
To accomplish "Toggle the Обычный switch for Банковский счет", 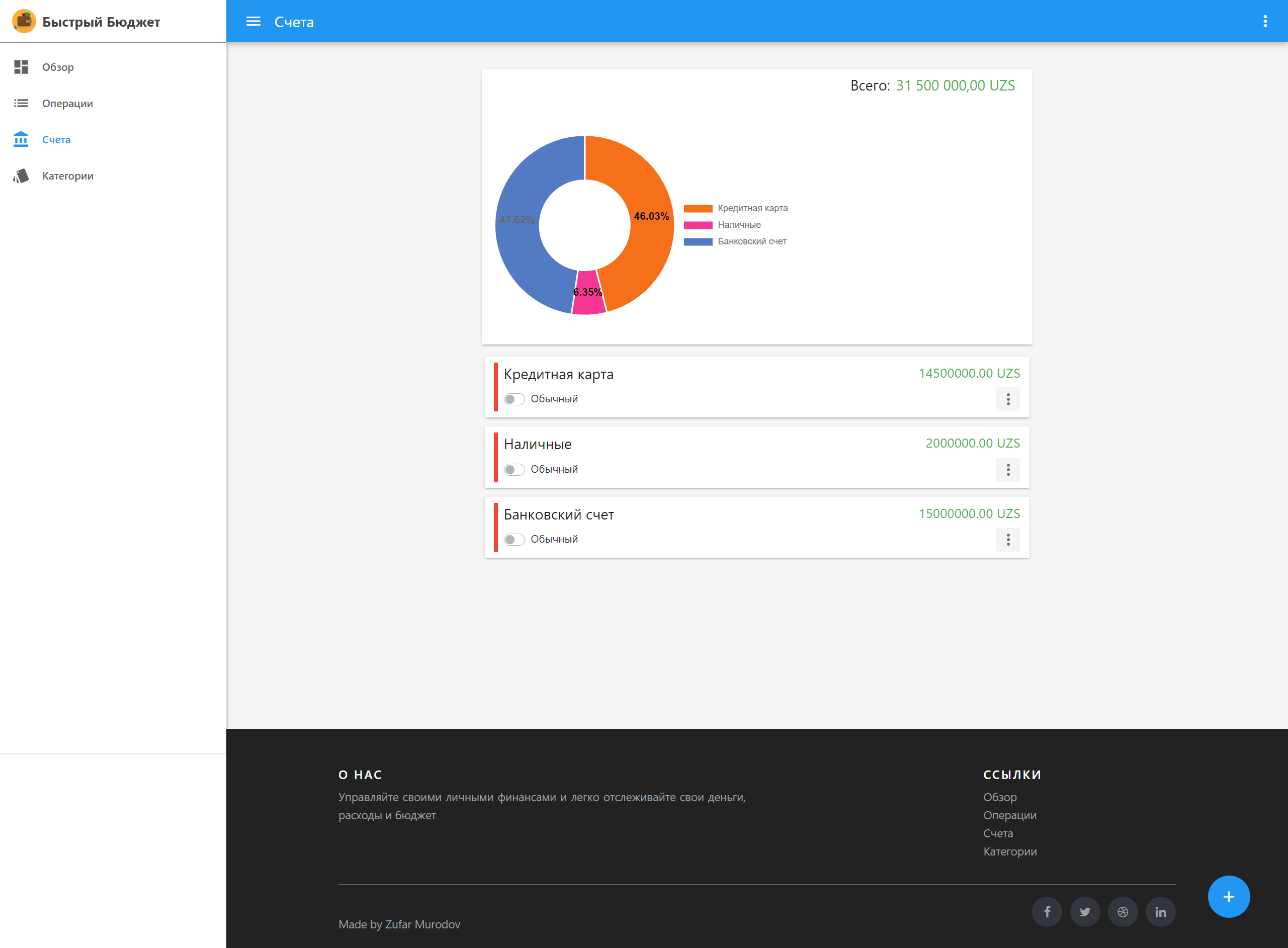I will click(514, 540).
